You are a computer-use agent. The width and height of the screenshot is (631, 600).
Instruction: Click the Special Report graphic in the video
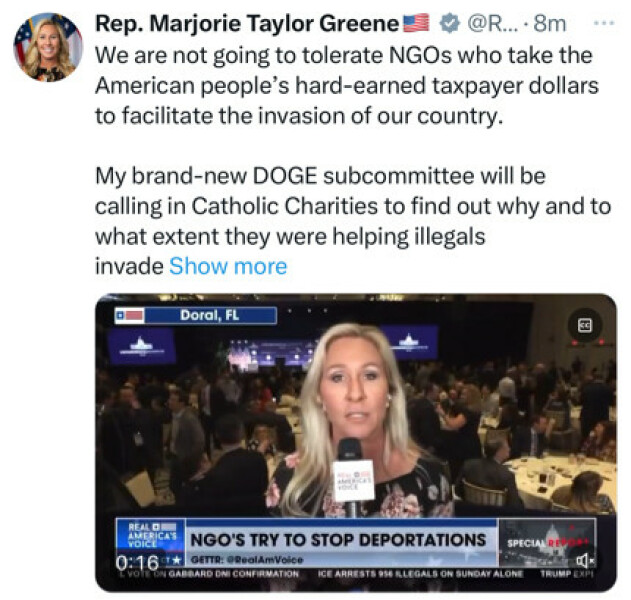click(547, 542)
